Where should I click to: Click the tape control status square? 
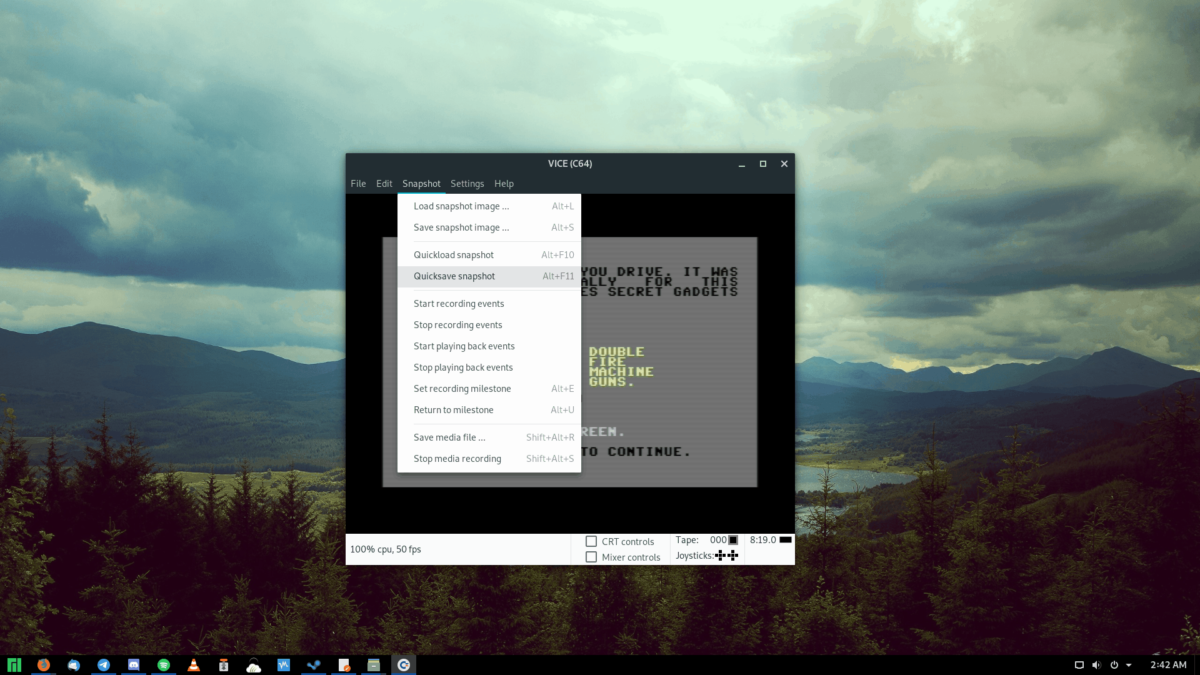pos(733,540)
